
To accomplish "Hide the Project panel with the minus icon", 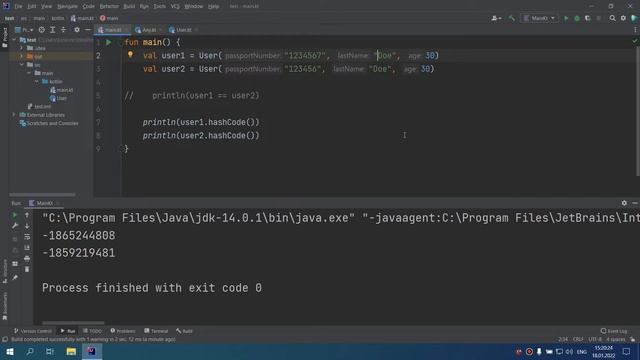I will coord(88,30).
